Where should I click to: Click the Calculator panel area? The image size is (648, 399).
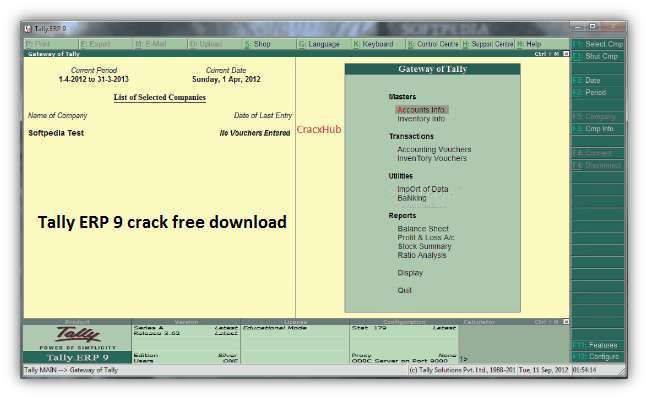coord(514,343)
